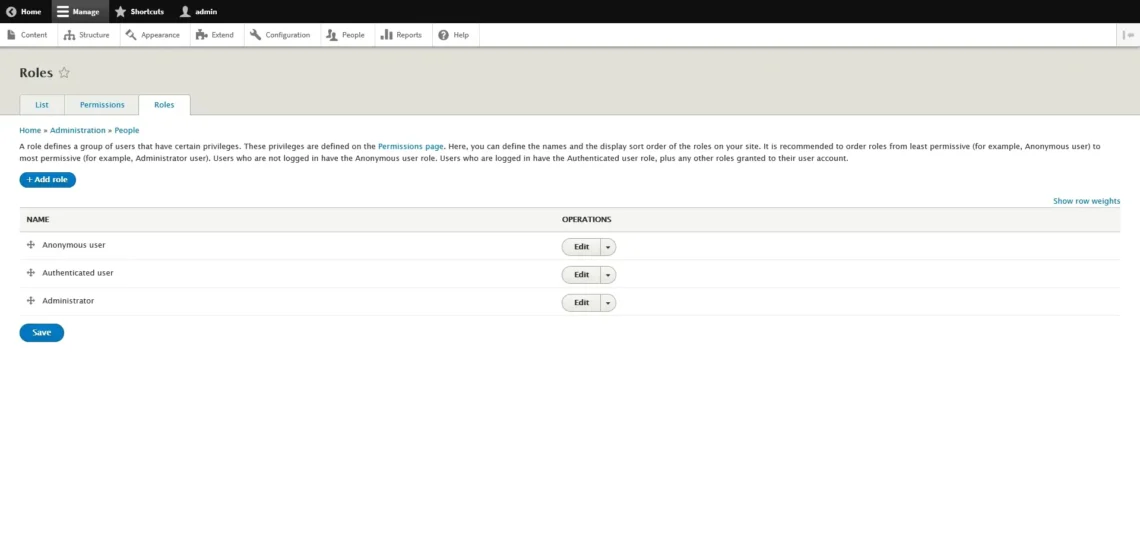The width and height of the screenshot is (1140, 554).
Task: Add Roles page to shortcuts star
Action: tap(64, 73)
